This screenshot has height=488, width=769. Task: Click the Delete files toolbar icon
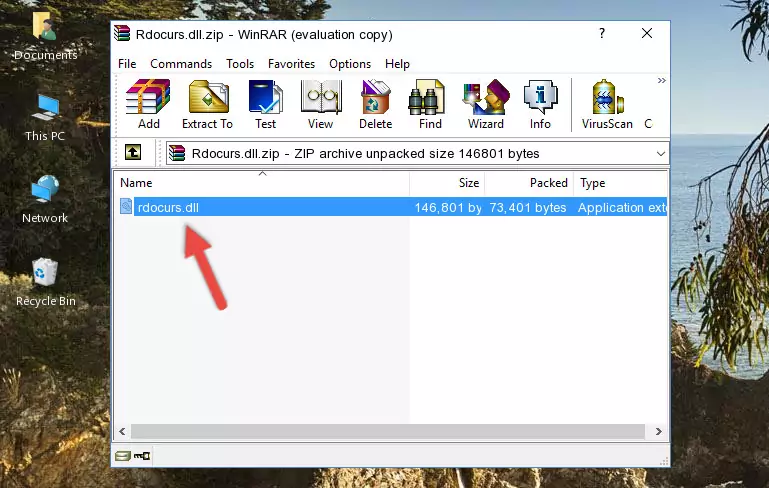tap(375, 105)
